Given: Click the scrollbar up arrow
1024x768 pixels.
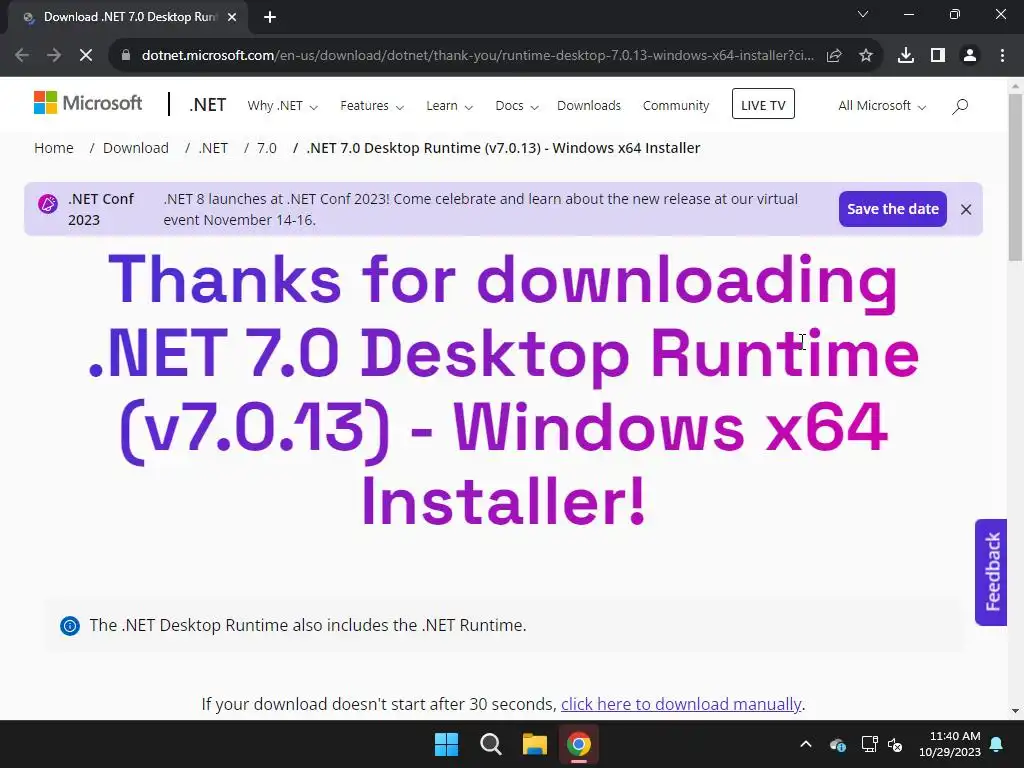Looking at the screenshot, I should click(x=1015, y=86).
